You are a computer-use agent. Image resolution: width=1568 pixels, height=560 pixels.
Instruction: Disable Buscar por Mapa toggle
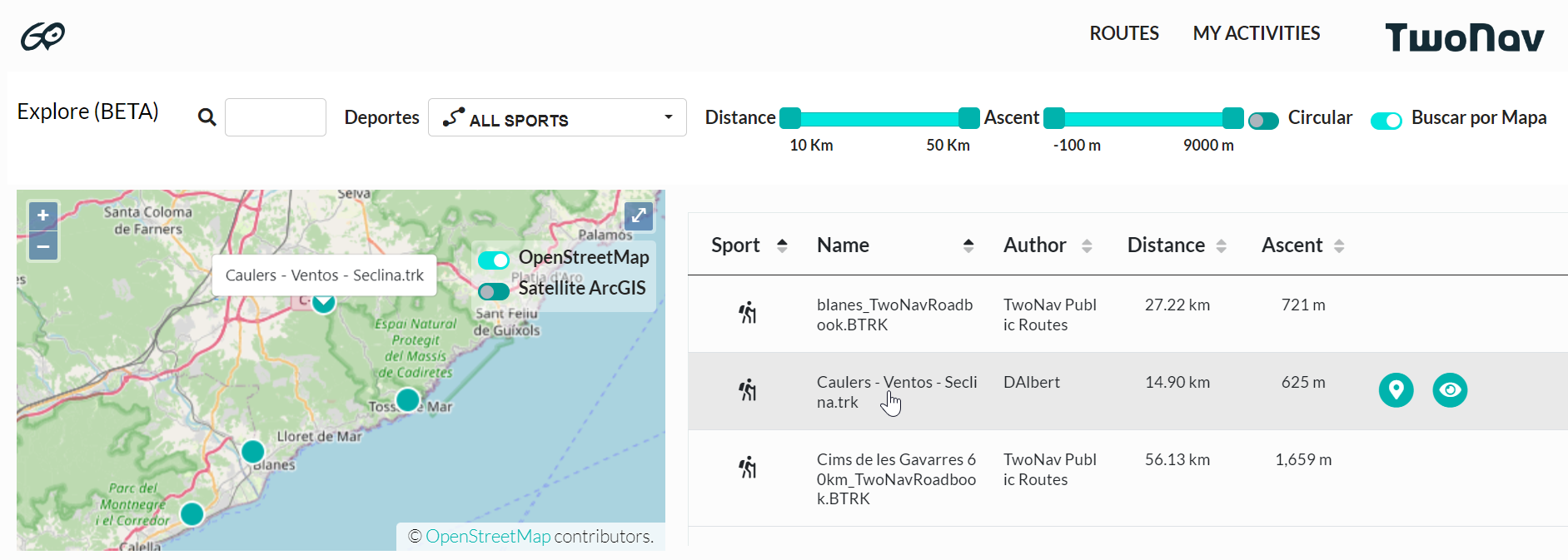click(x=1386, y=121)
